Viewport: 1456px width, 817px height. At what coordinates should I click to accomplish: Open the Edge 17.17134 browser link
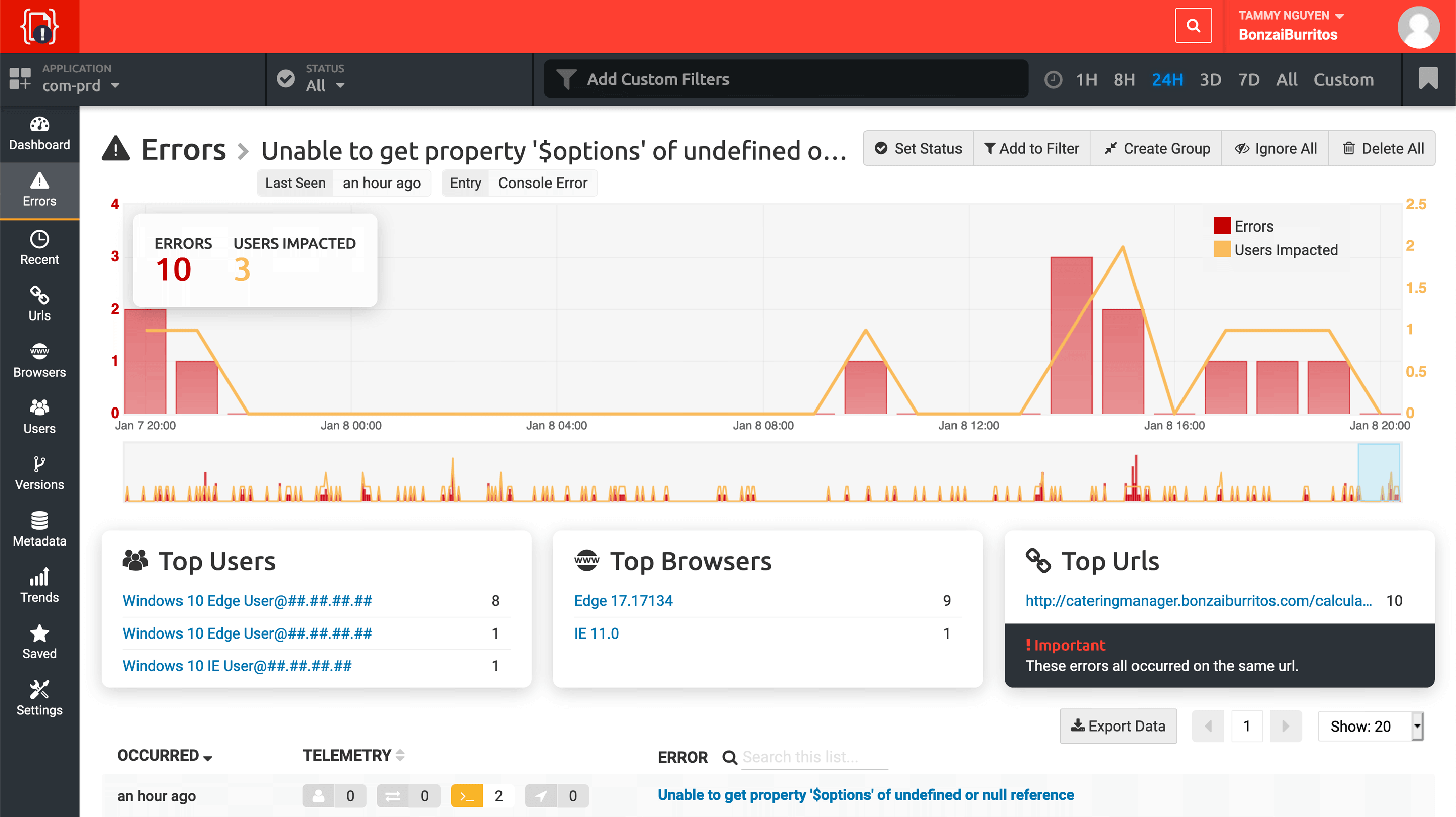623,601
